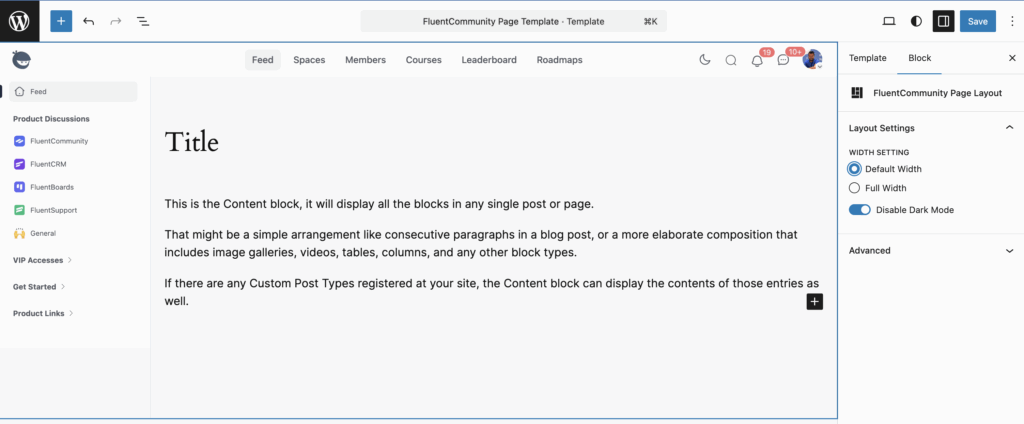Open the General space link
This screenshot has height=424, width=1024.
click(42, 233)
